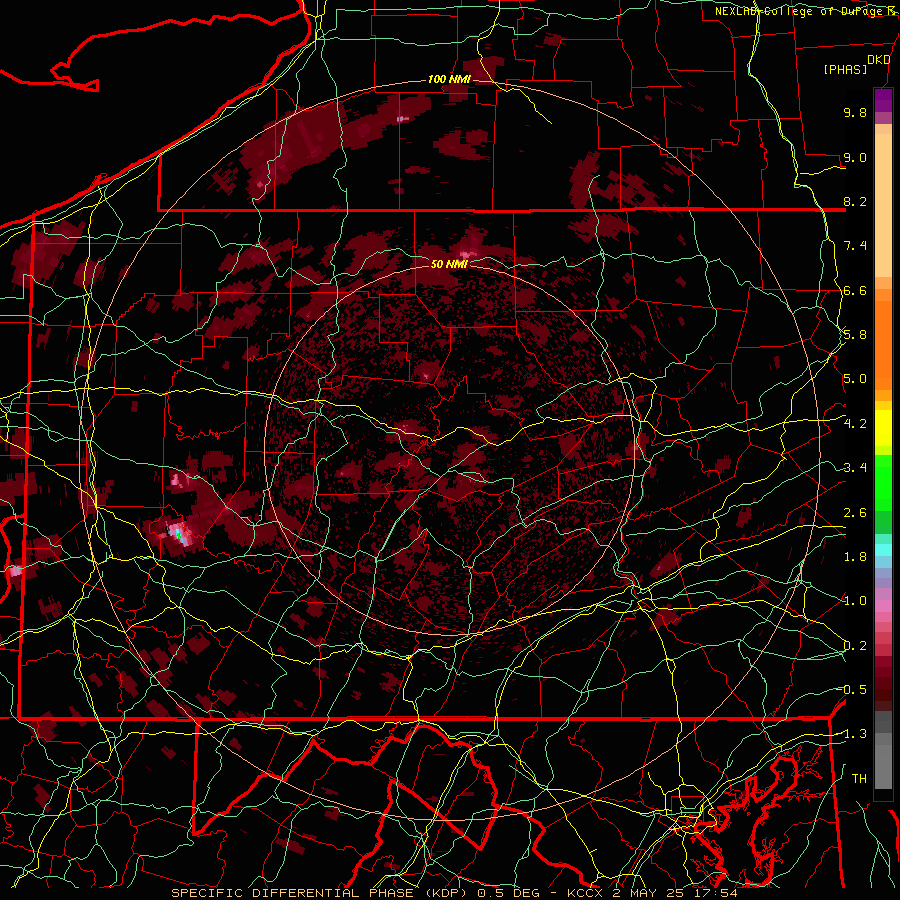Click the purple top segment of the color bar

[883, 100]
